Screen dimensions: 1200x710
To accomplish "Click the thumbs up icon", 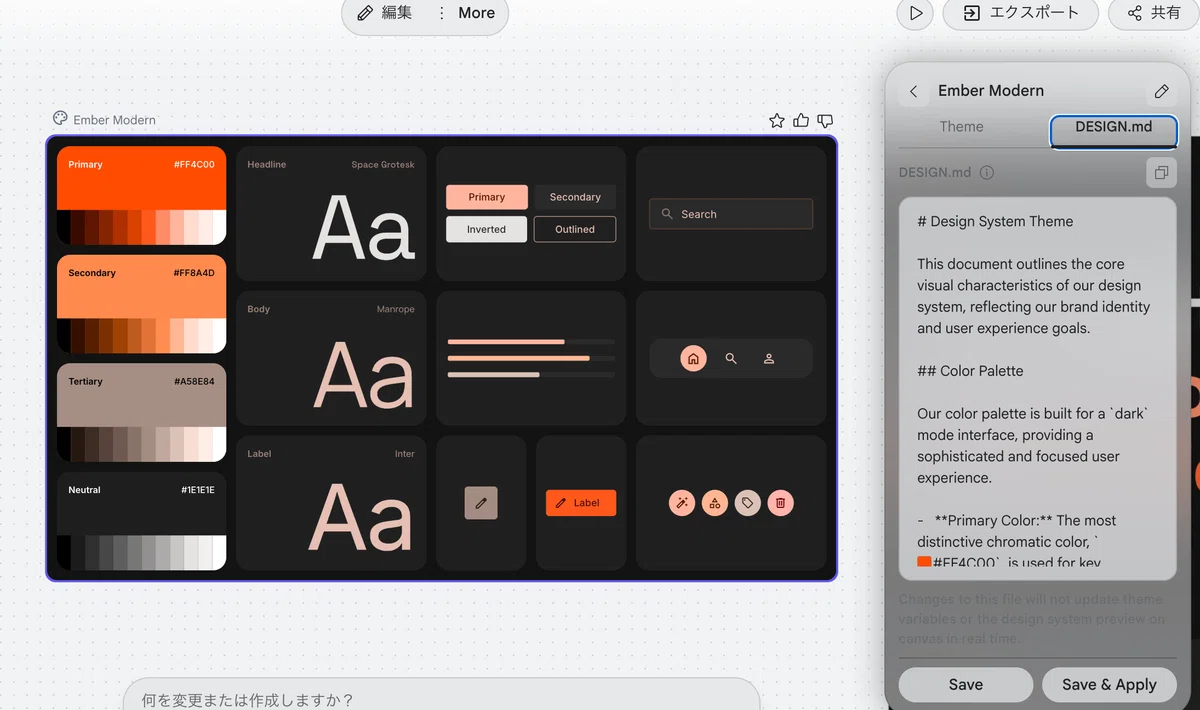I will 801,120.
